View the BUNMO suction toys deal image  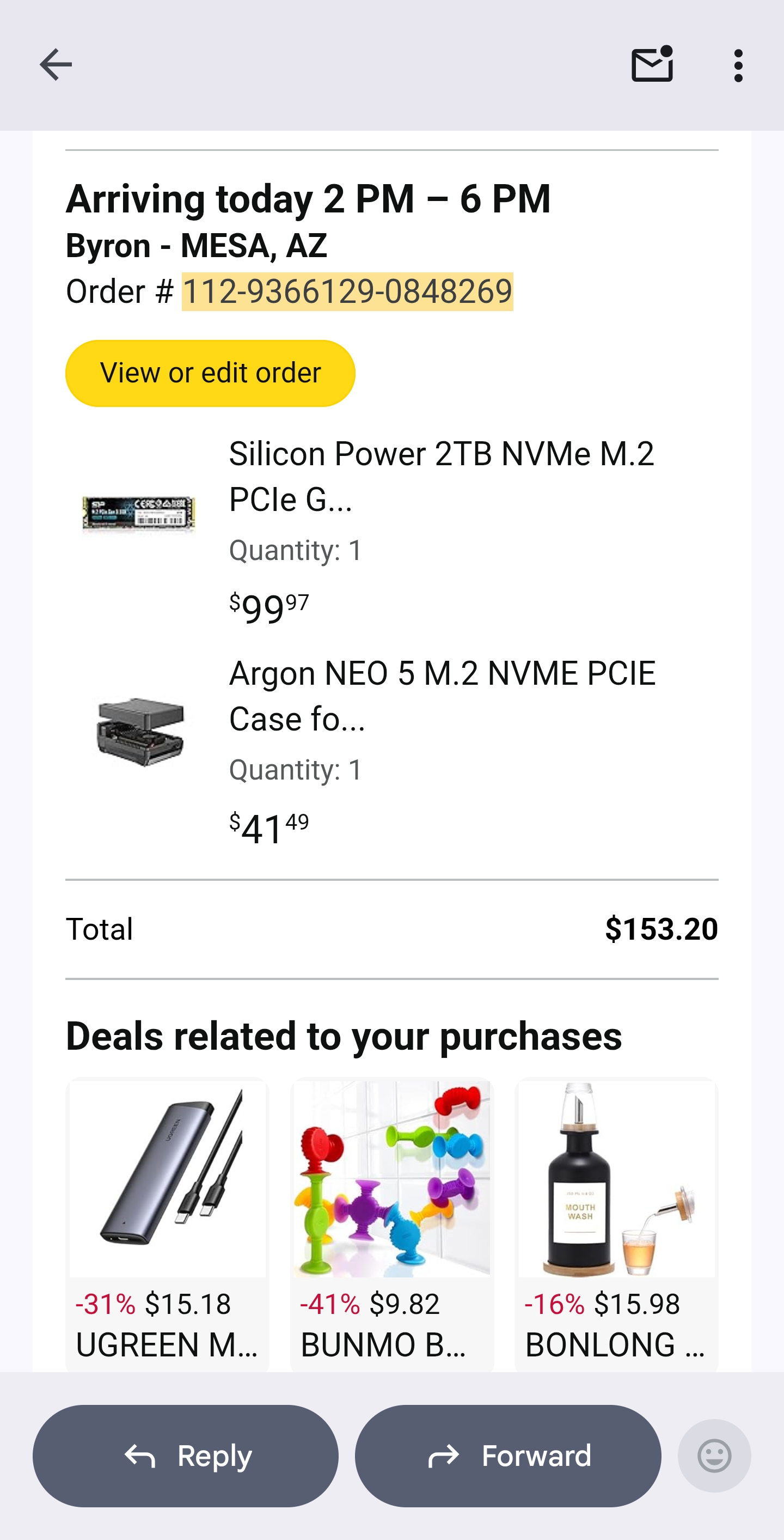[x=392, y=1179]
